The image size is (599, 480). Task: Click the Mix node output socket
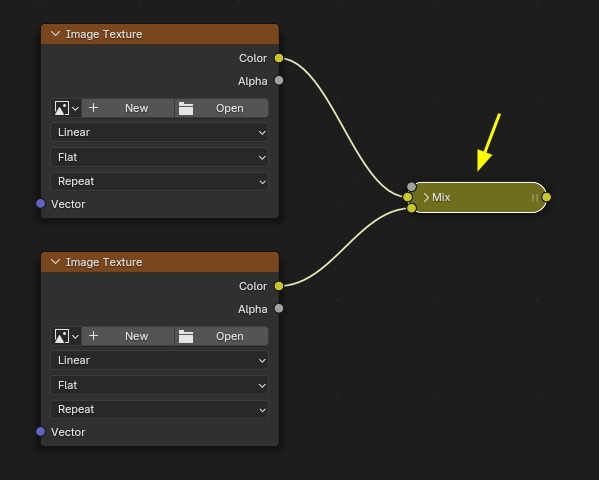[x=547, y=197]
